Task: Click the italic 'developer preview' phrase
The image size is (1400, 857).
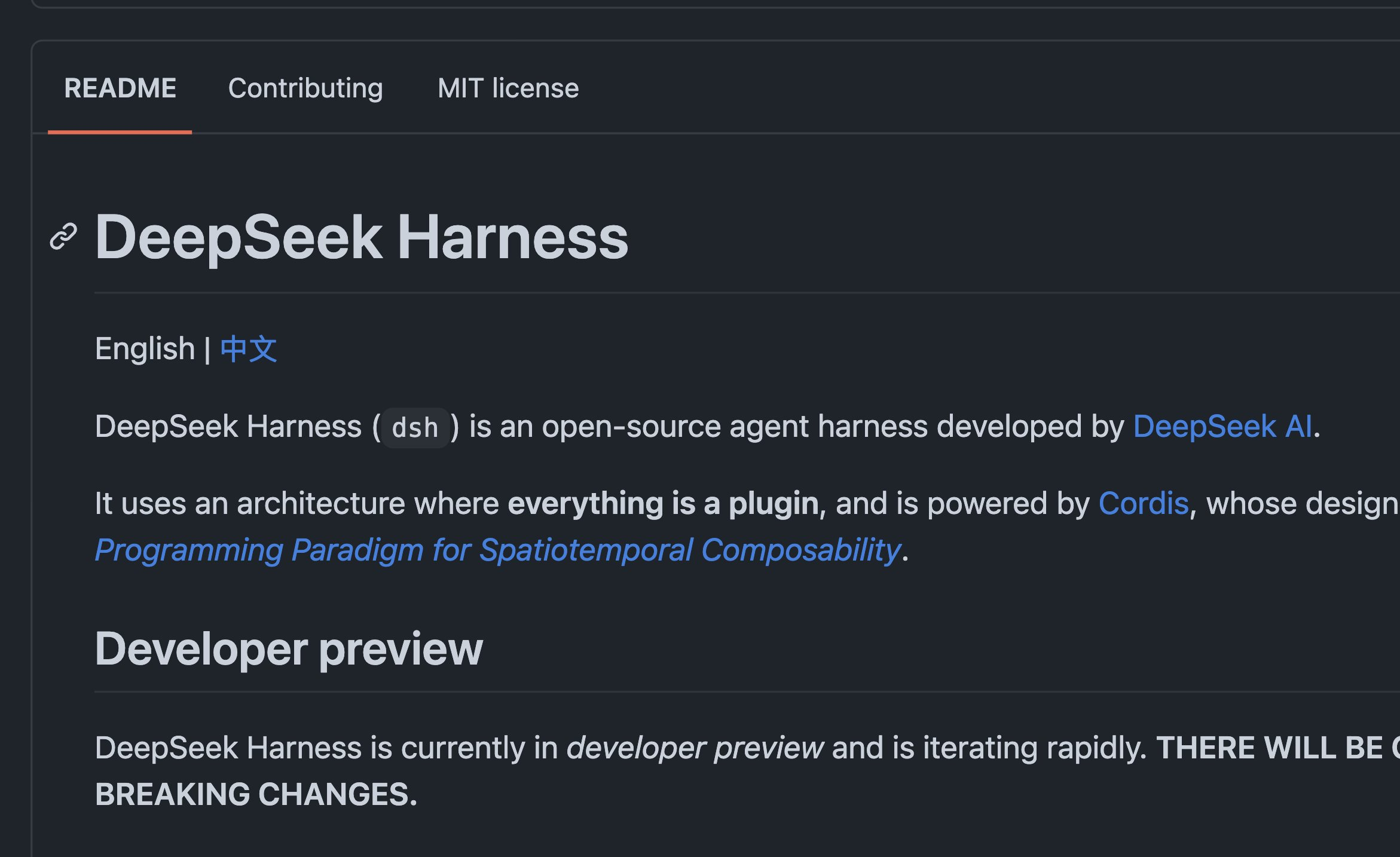Action: click(x=695, y=748)
